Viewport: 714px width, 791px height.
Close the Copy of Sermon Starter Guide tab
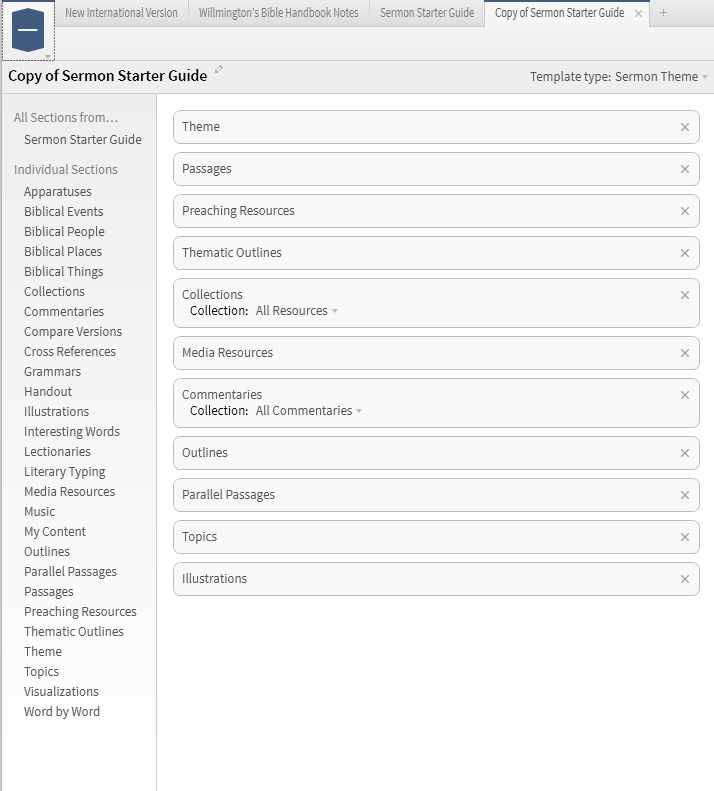pyautogui.click(x=638, y=14)
